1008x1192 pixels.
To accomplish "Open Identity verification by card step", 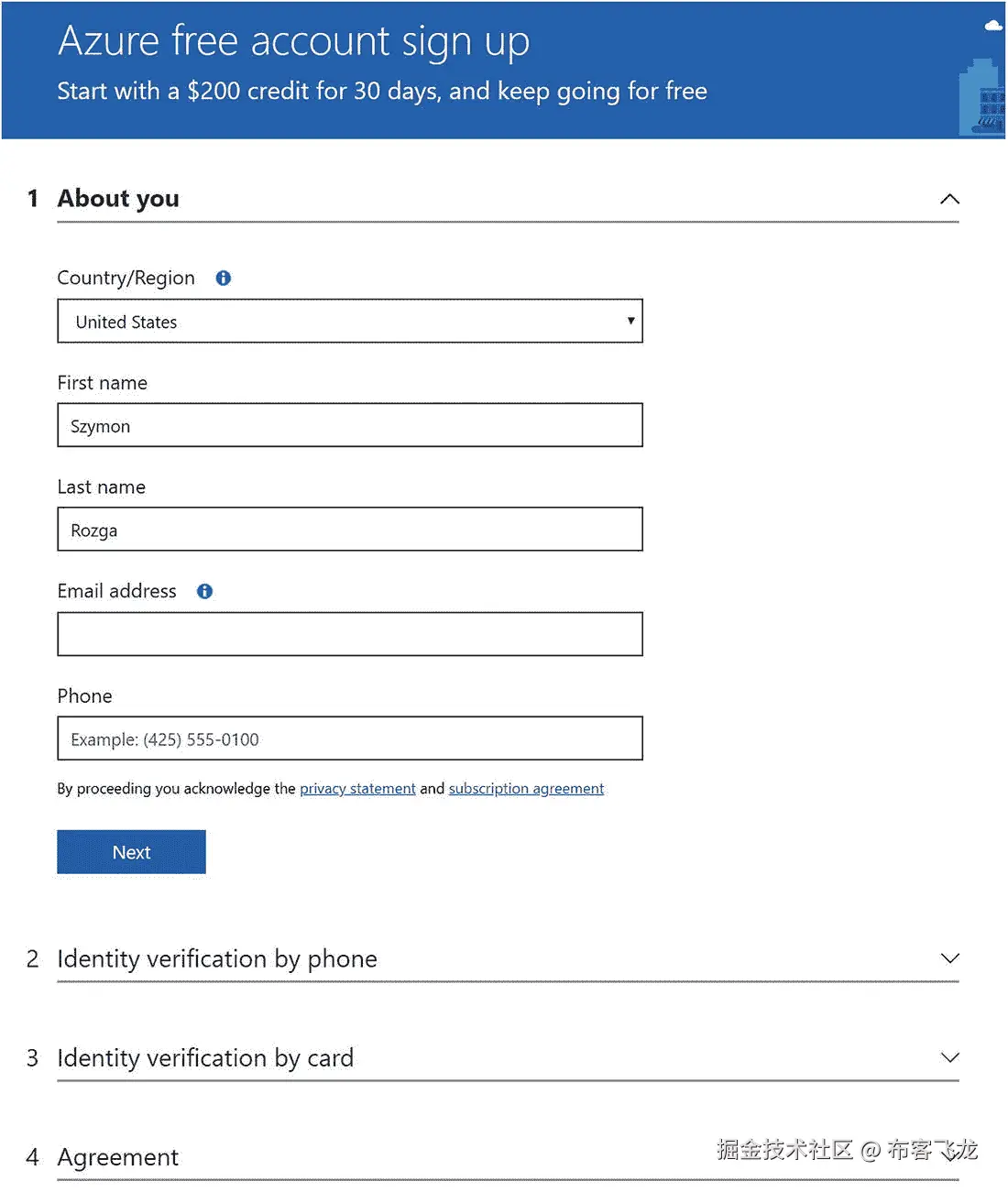I will [205, 1058].
